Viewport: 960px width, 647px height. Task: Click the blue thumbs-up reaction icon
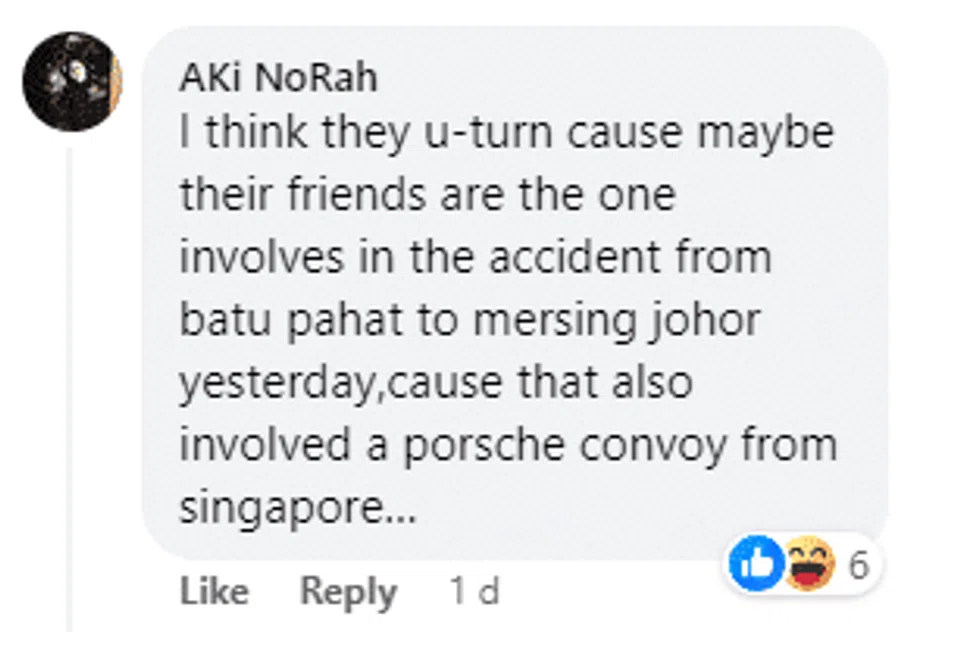(757, 563)
